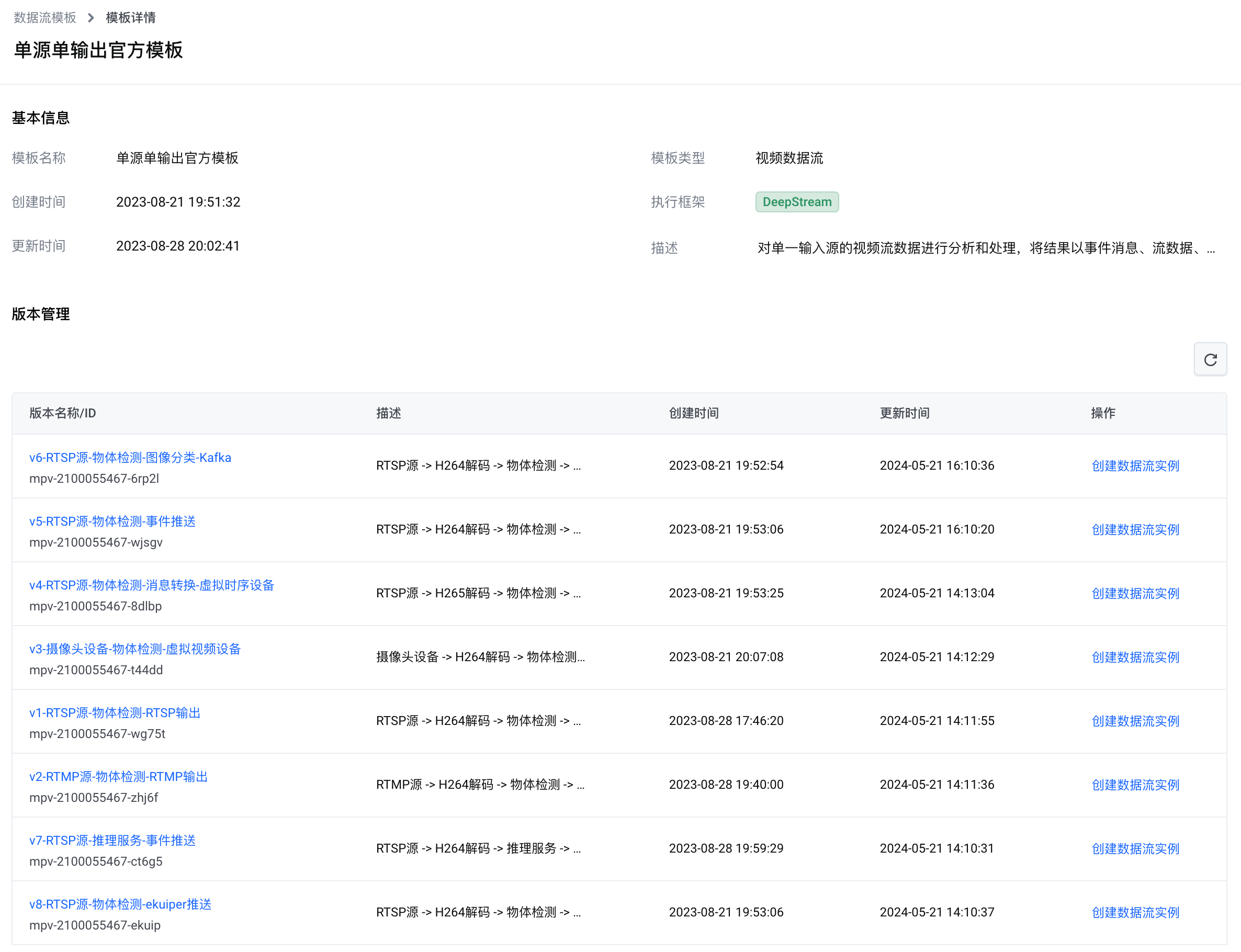The image size is (1241, 952).
Task: Click created time 2023-08-21 19:52:54
Action: coord(726,466)
